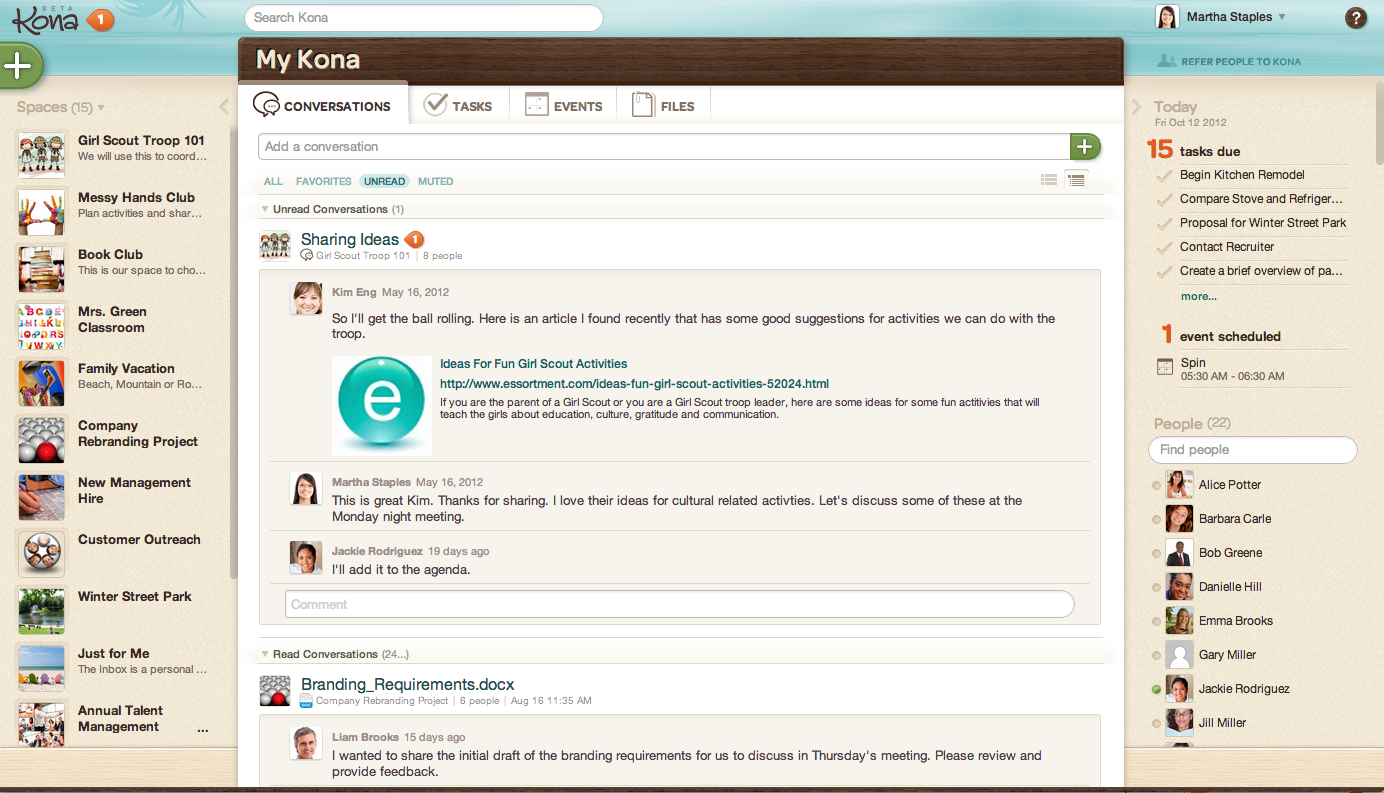Open Jackie Rodriguez in People list
Viewport: 1384px width, 793px height.
click(1244, 689)
